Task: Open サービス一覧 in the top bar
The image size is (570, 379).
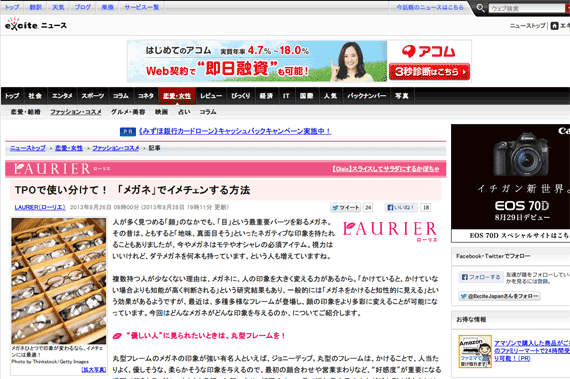Action: coord(142,7)
